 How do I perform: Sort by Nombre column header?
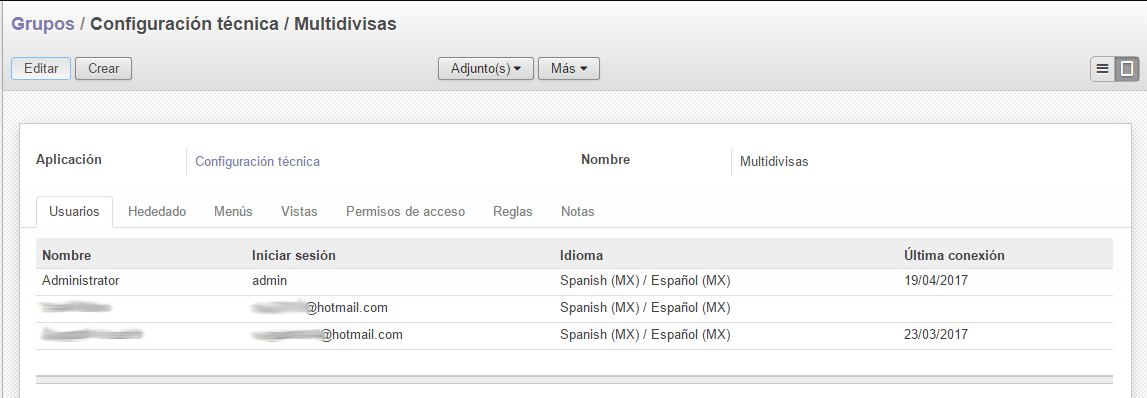coord(67,255)
